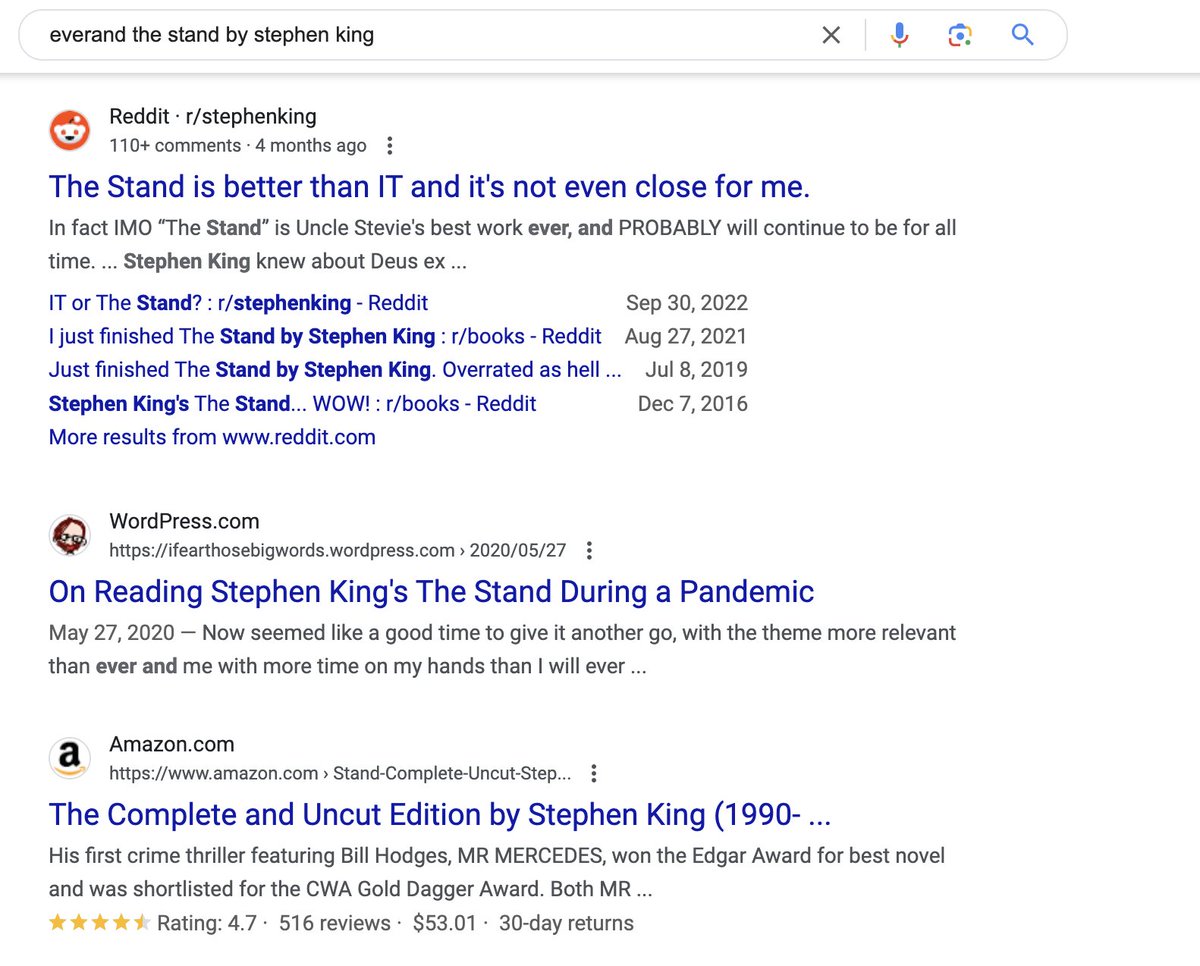The height and width of the screenshot is (966, 1200).
Task: Click the Reddit result snippet starting 'In fact IMO'
Action: pyautogui.click(x=502, y=245)
